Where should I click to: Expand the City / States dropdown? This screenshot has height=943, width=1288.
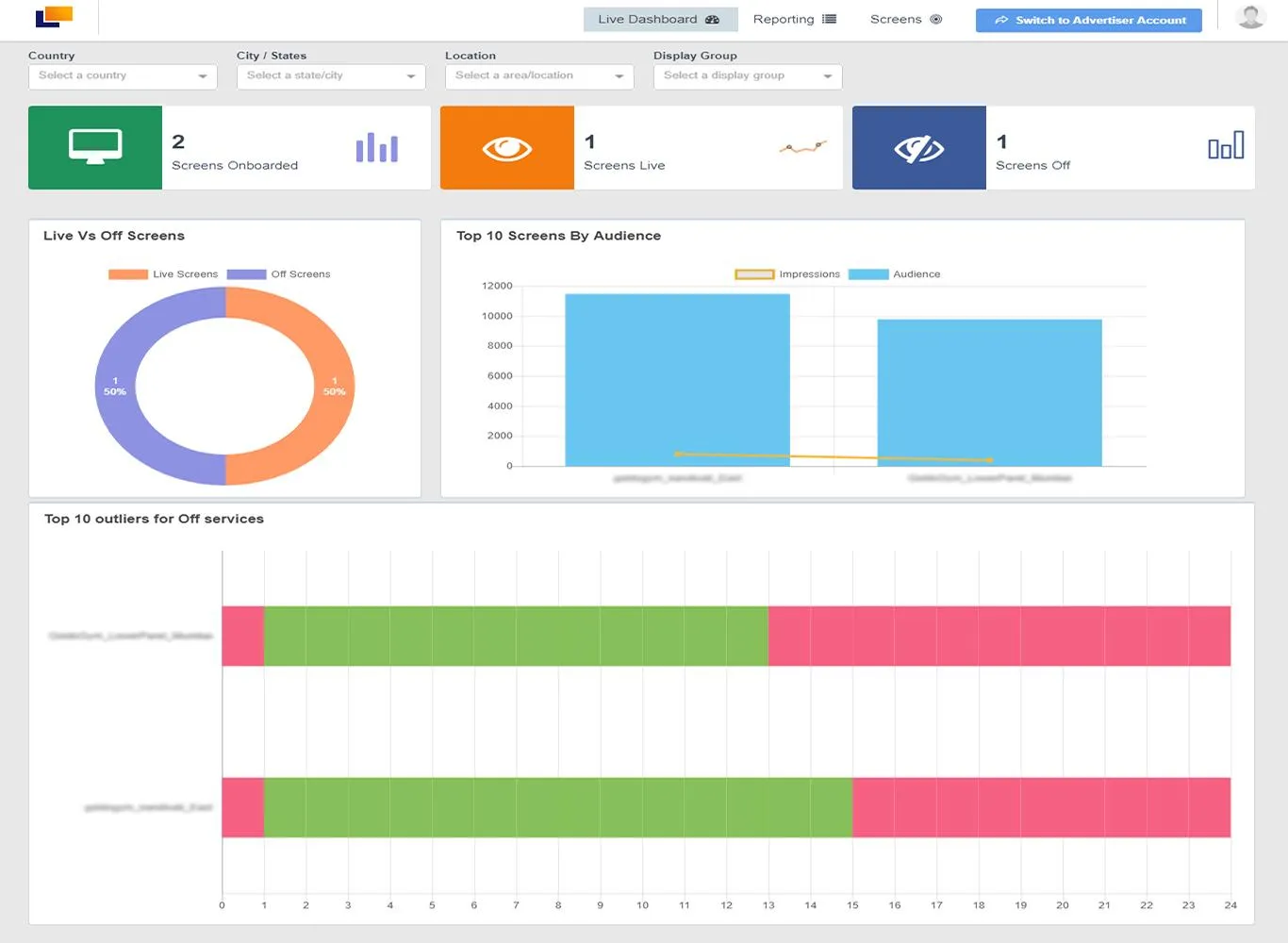tap(331, 76)
